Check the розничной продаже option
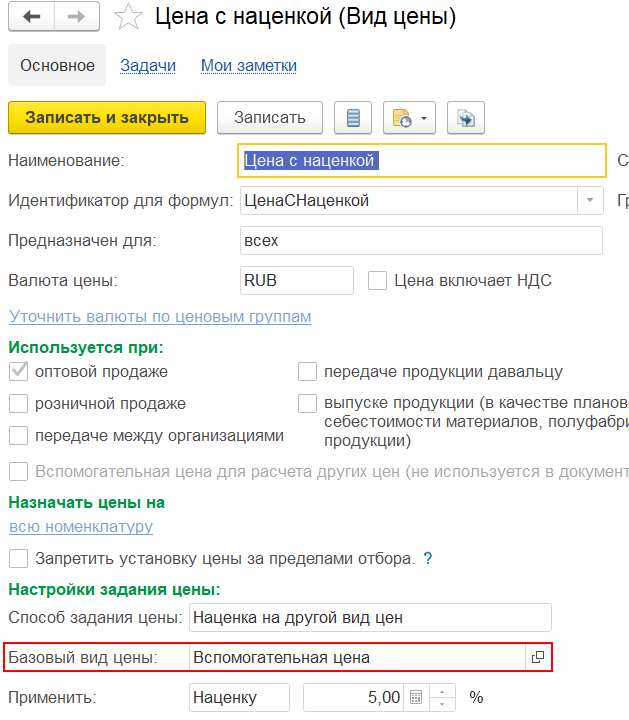The image size is (629, 720). (18, 404)
